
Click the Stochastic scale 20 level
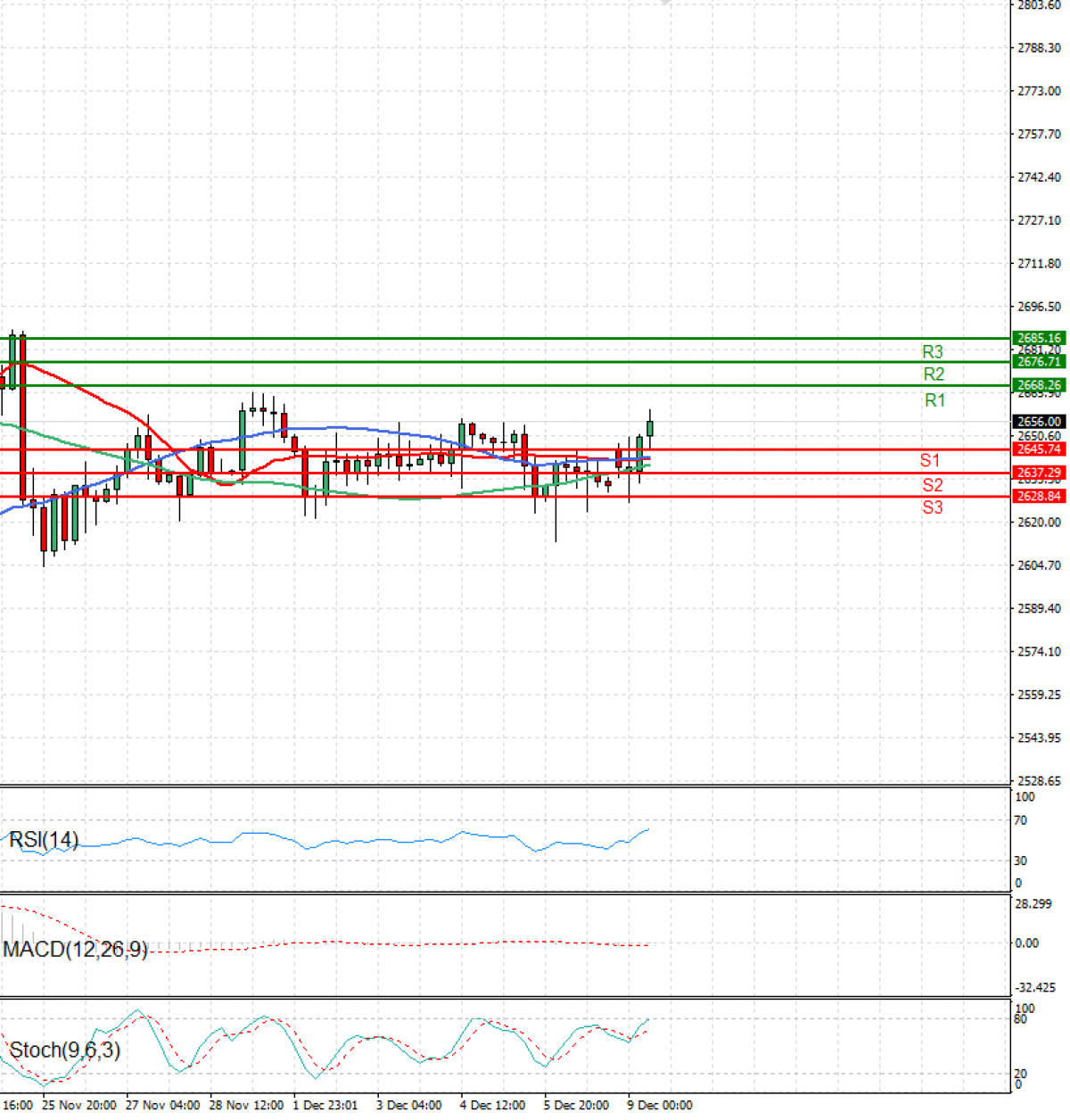pos(1021,1075)
